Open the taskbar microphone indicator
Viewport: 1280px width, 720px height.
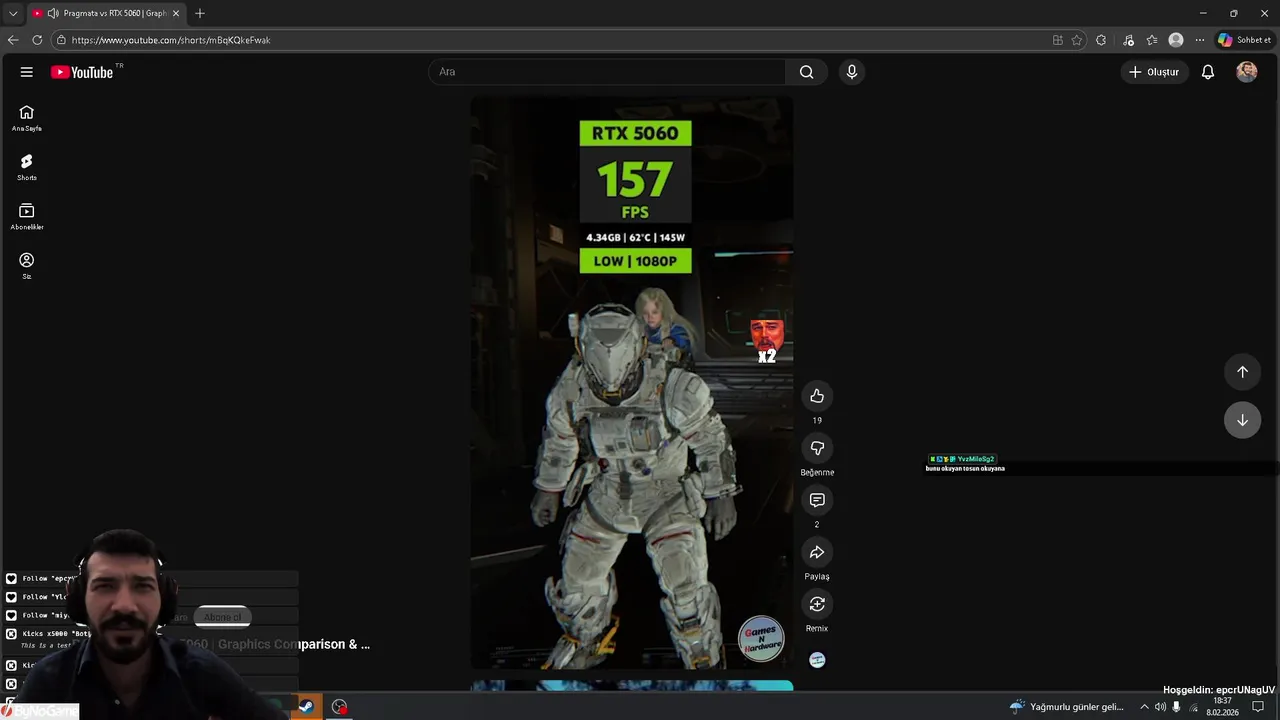pyautogui.click(x=1176, y=707)
